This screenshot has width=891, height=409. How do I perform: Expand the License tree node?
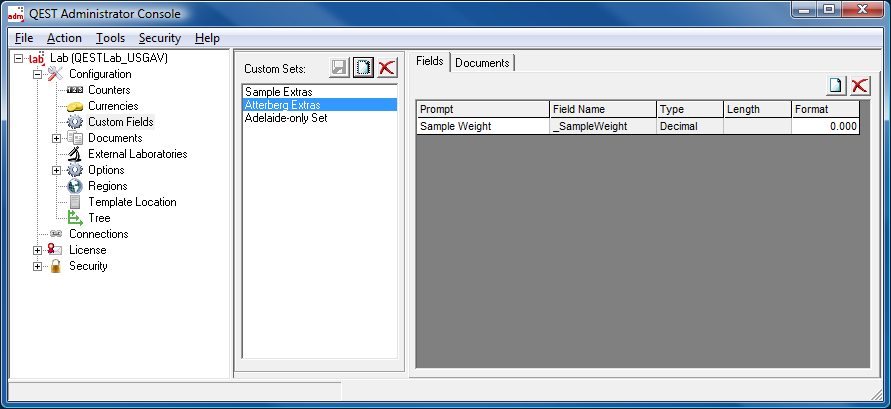38,250
